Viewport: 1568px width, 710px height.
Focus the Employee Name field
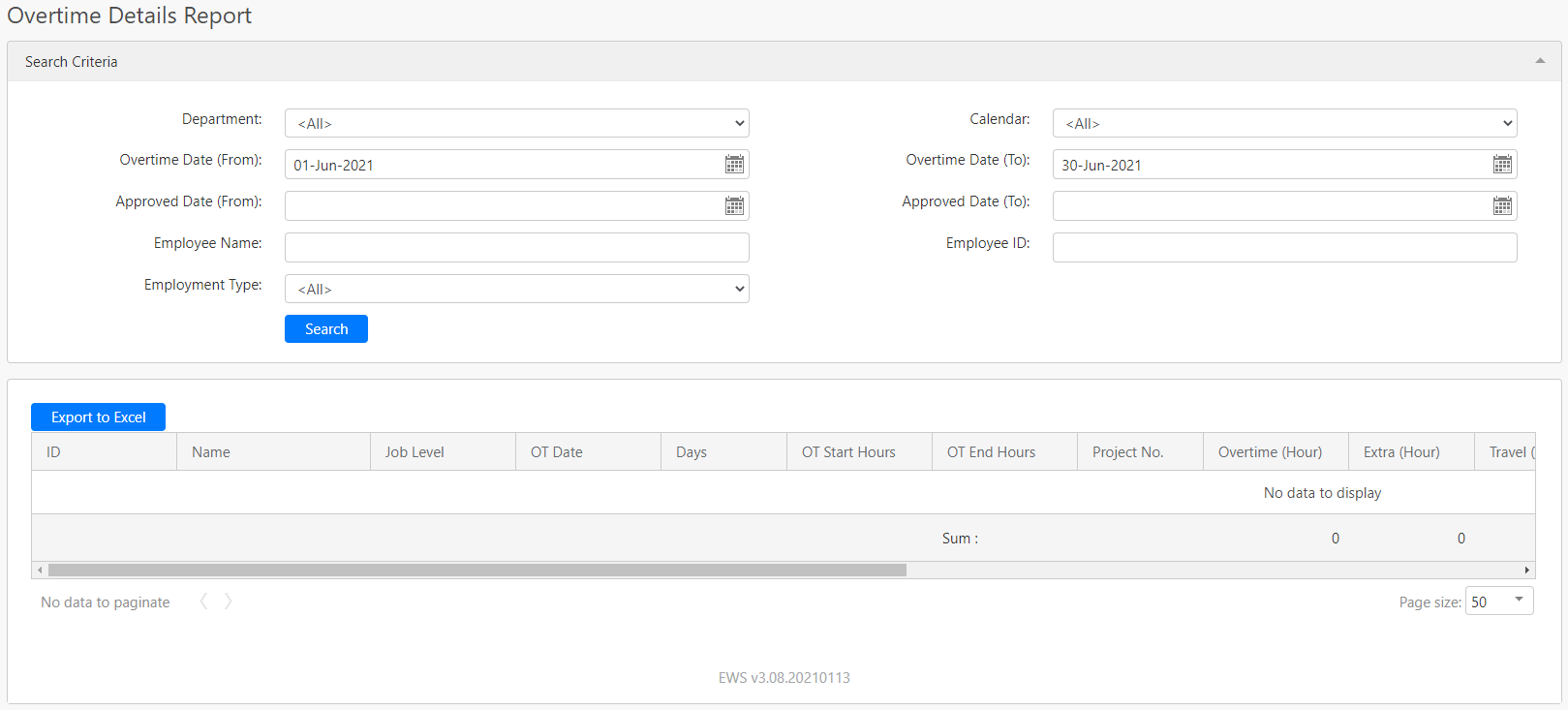click(x=517, y=247)
